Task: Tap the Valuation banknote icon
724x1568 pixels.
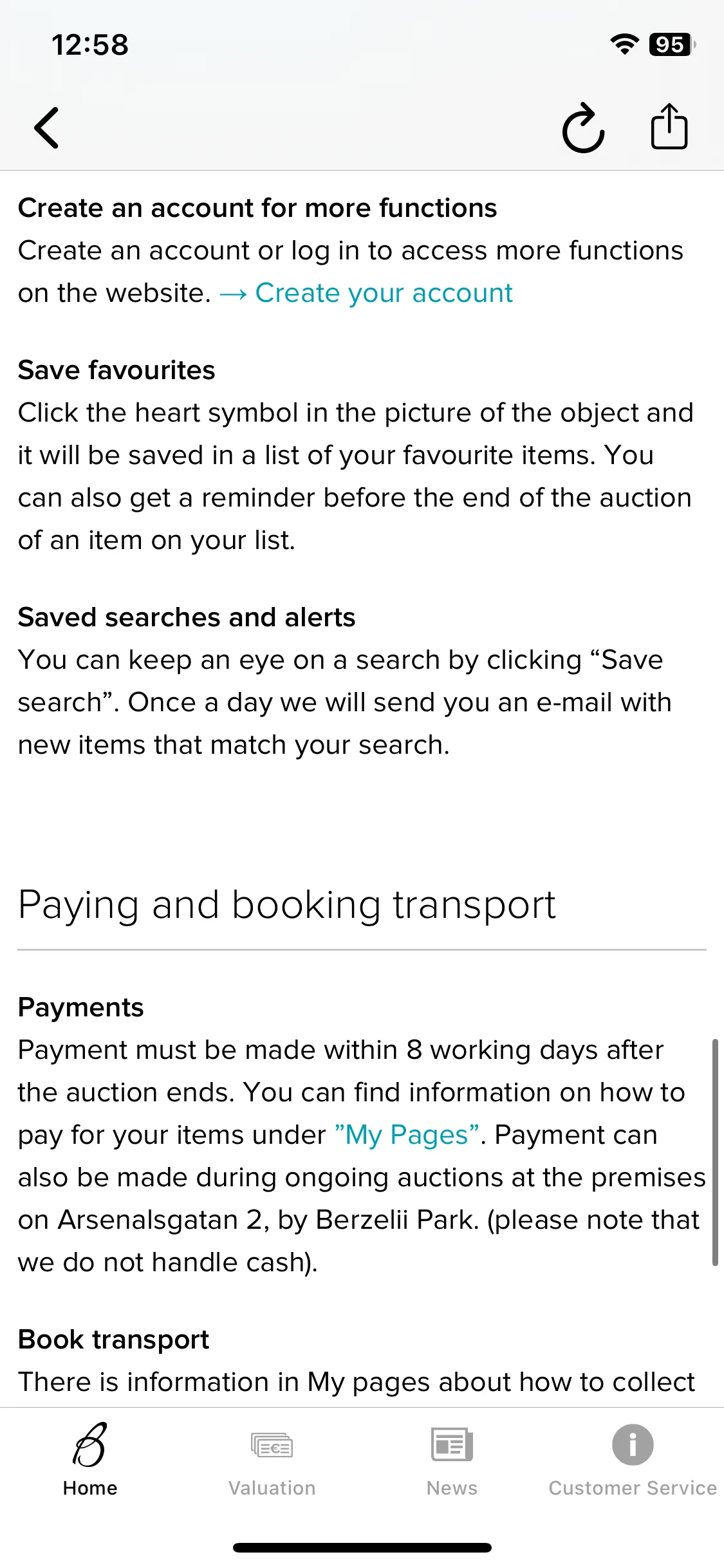Action: 272,1445
